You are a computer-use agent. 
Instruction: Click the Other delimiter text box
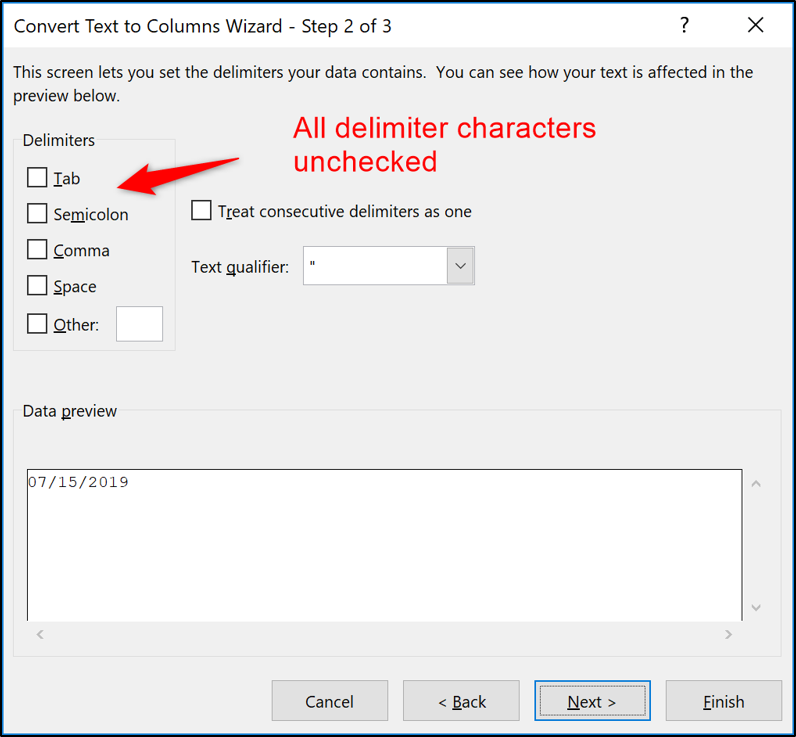tap(139, 324)
